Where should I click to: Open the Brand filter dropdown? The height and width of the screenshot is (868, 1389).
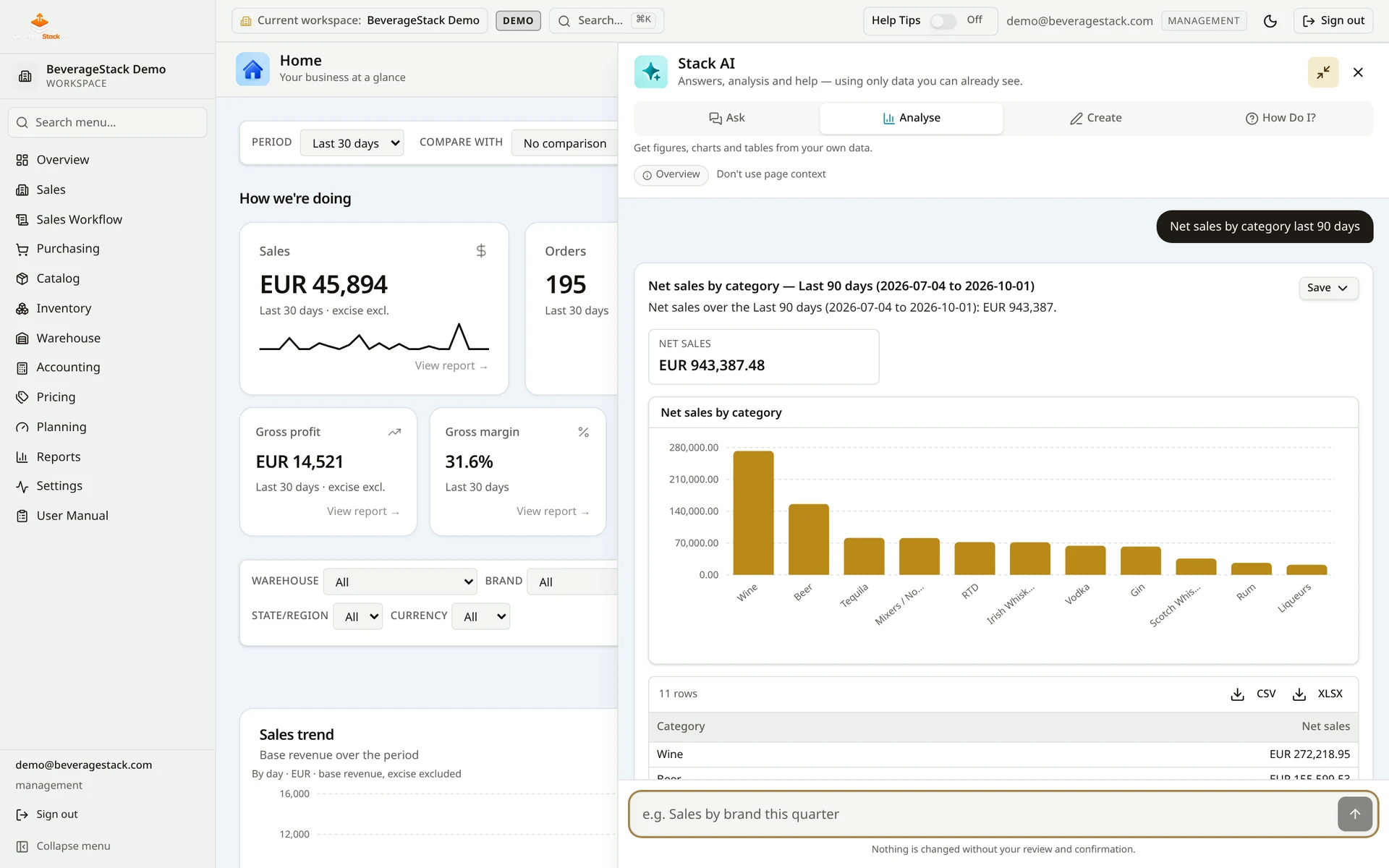point(572,582)
